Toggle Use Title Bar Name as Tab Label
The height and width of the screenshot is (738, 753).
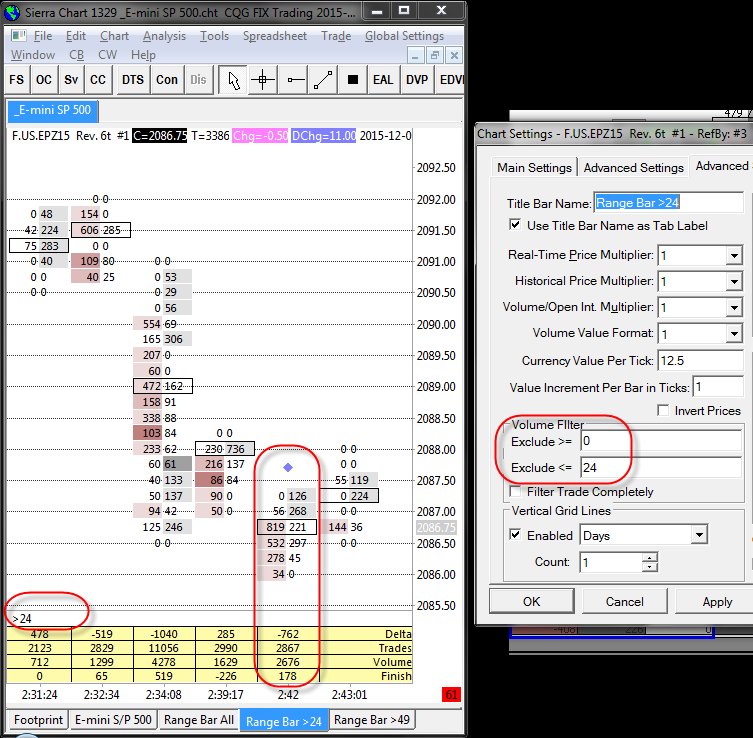515,225
